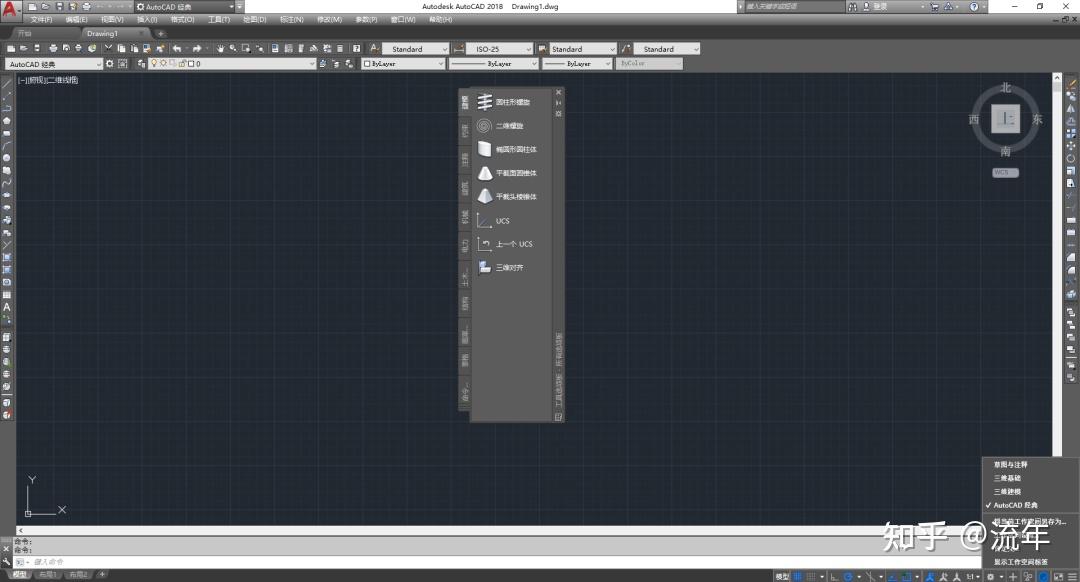1080x582 pixels.
Task: Close the tool palette with its X
Action: pos(559,92)
